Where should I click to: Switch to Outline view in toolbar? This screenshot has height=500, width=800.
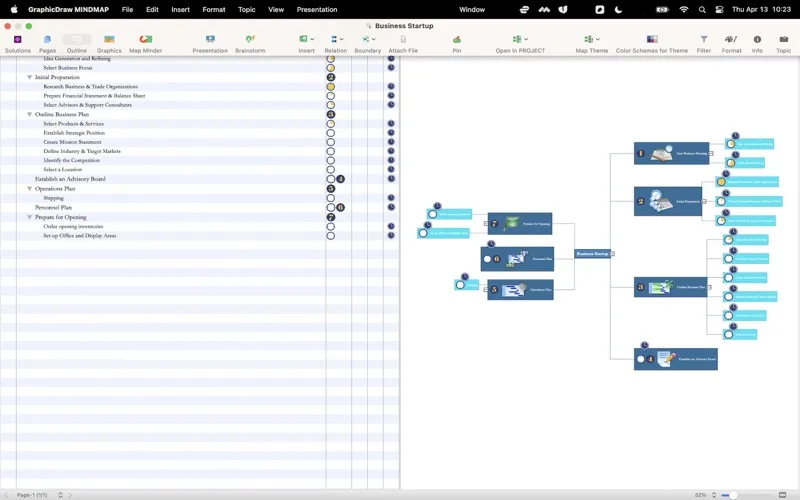77,44
